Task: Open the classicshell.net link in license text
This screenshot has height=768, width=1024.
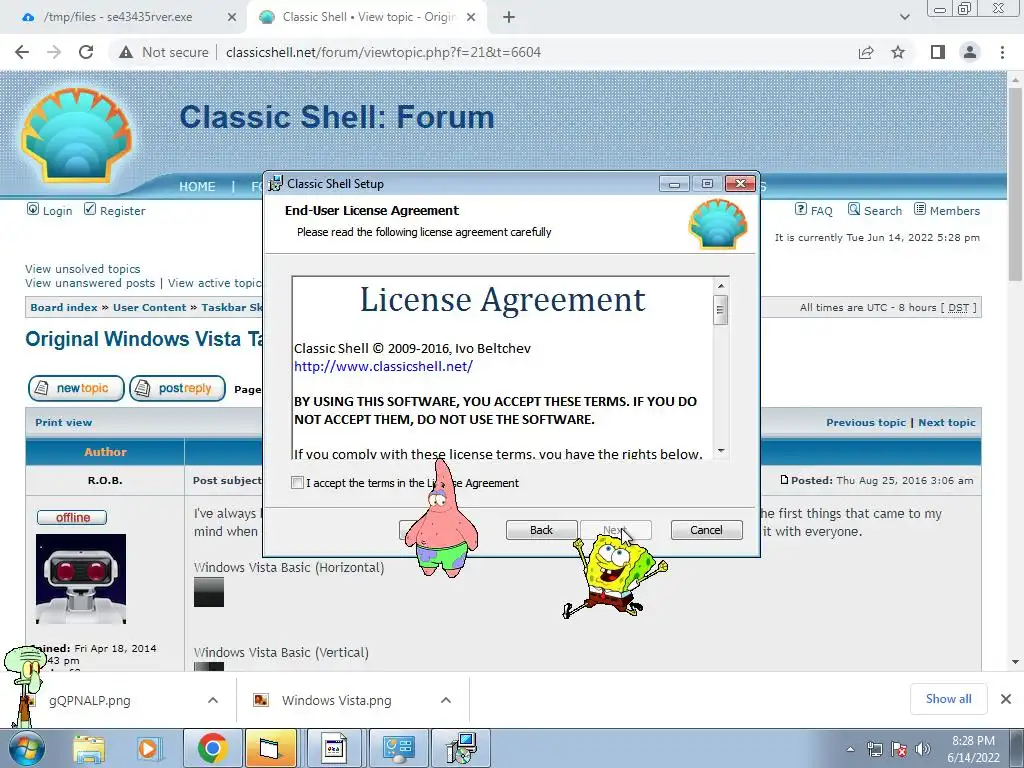Action: click(383, 366)
